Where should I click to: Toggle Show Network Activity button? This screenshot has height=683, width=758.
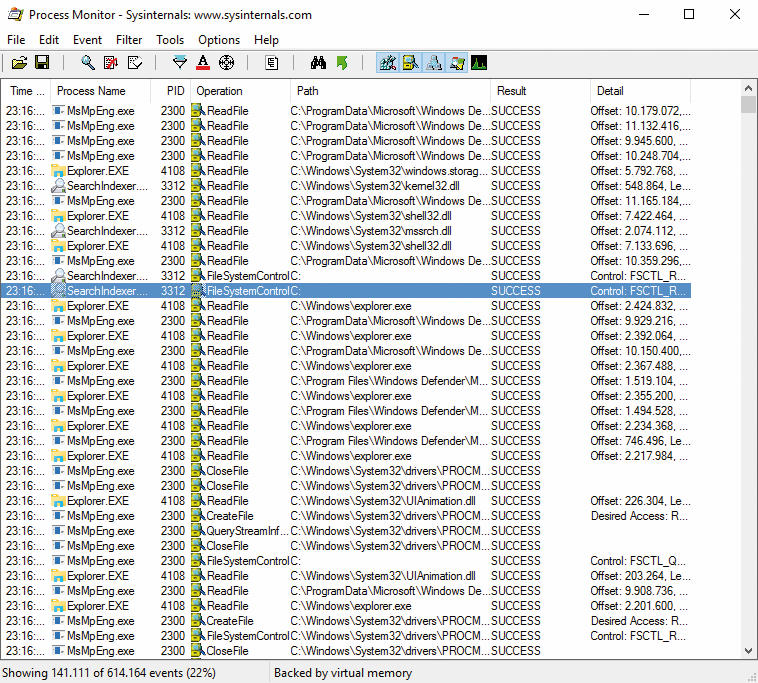click(x=434, y=63)
